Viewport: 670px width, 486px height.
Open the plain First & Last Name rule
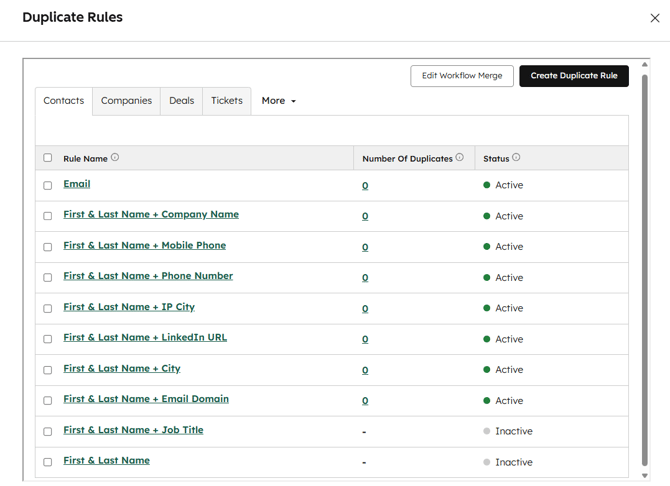[107, 460]
